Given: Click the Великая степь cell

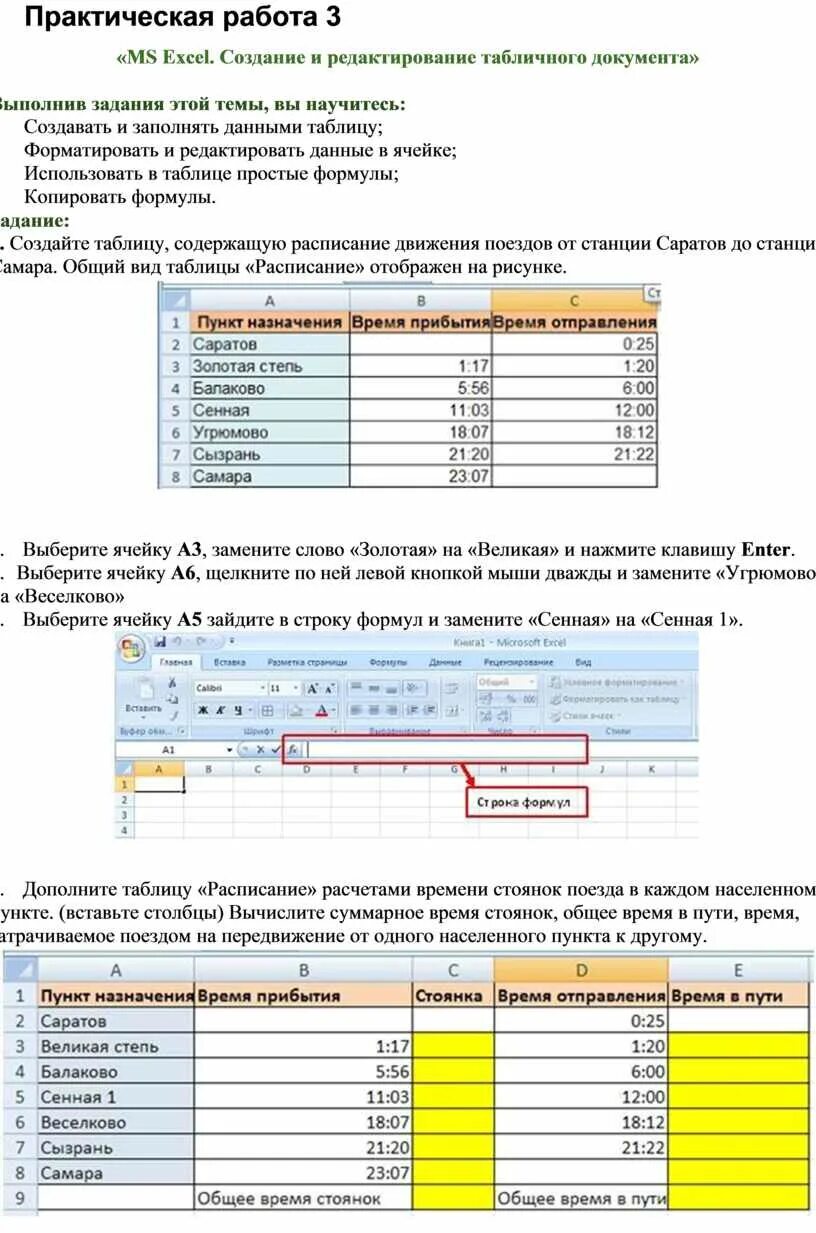Looking at the screenshot, I should click(116, 1046).
